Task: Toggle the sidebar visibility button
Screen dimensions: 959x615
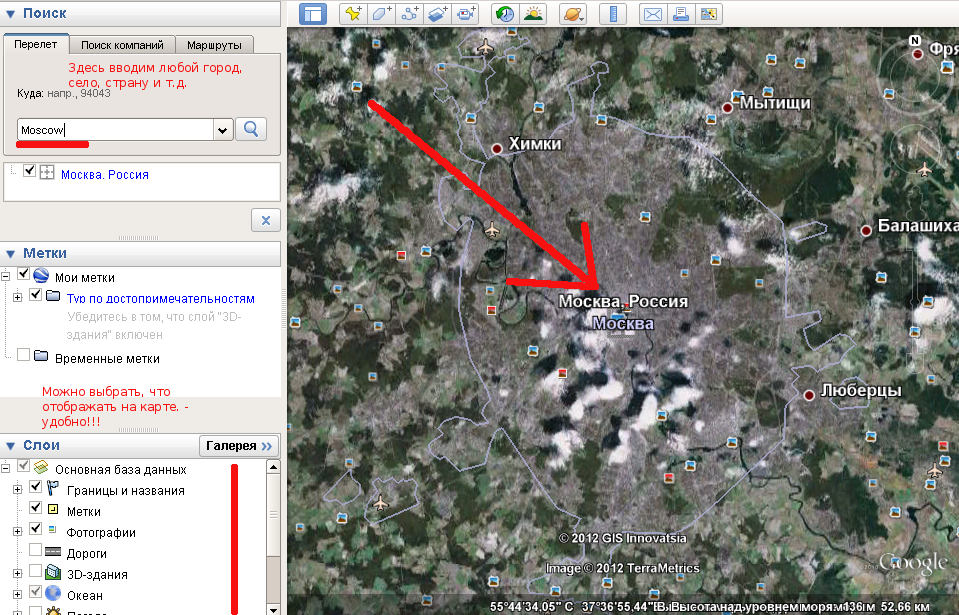Action: [313, 14]
